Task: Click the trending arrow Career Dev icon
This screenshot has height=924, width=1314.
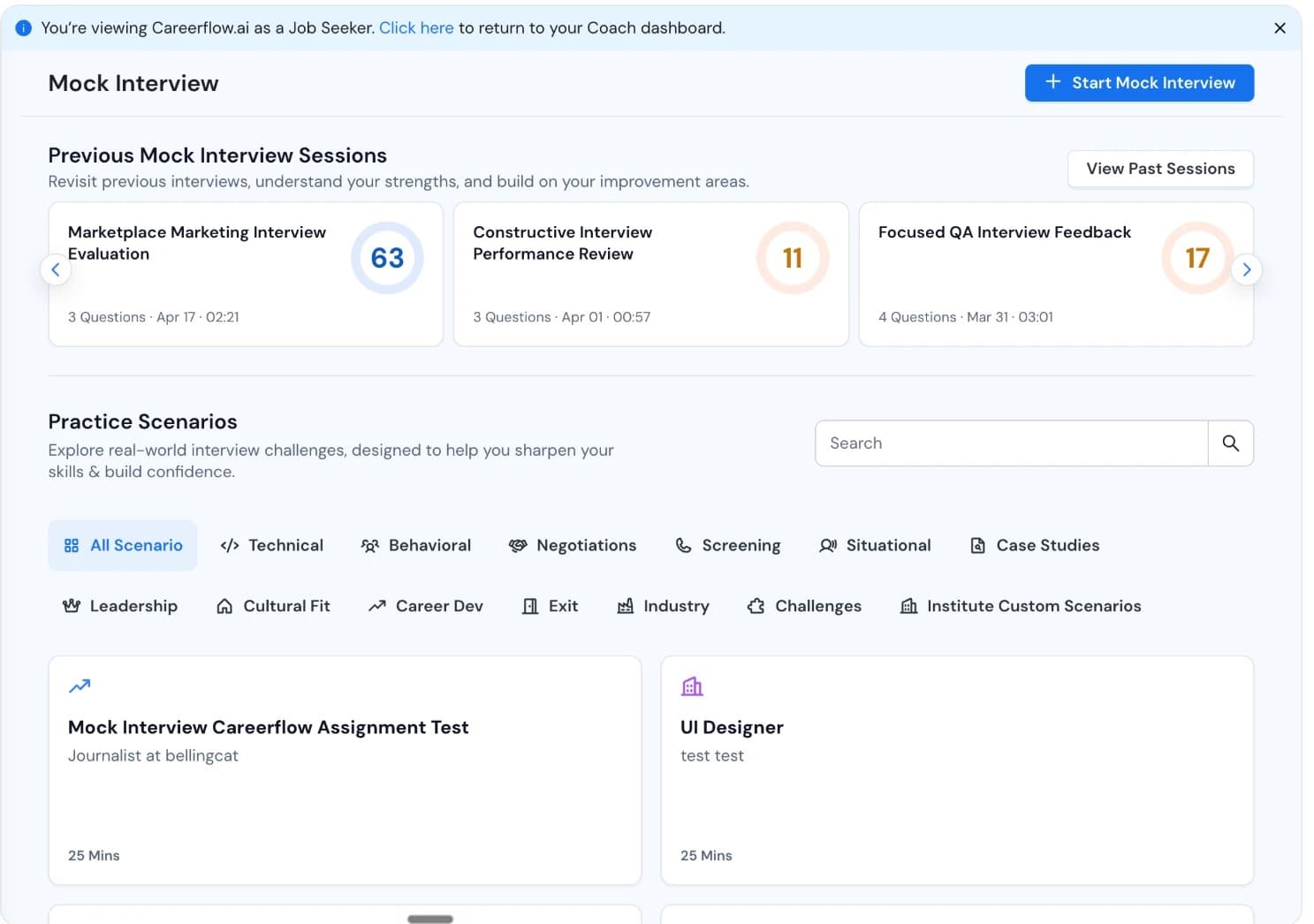Action: (377, 606)
